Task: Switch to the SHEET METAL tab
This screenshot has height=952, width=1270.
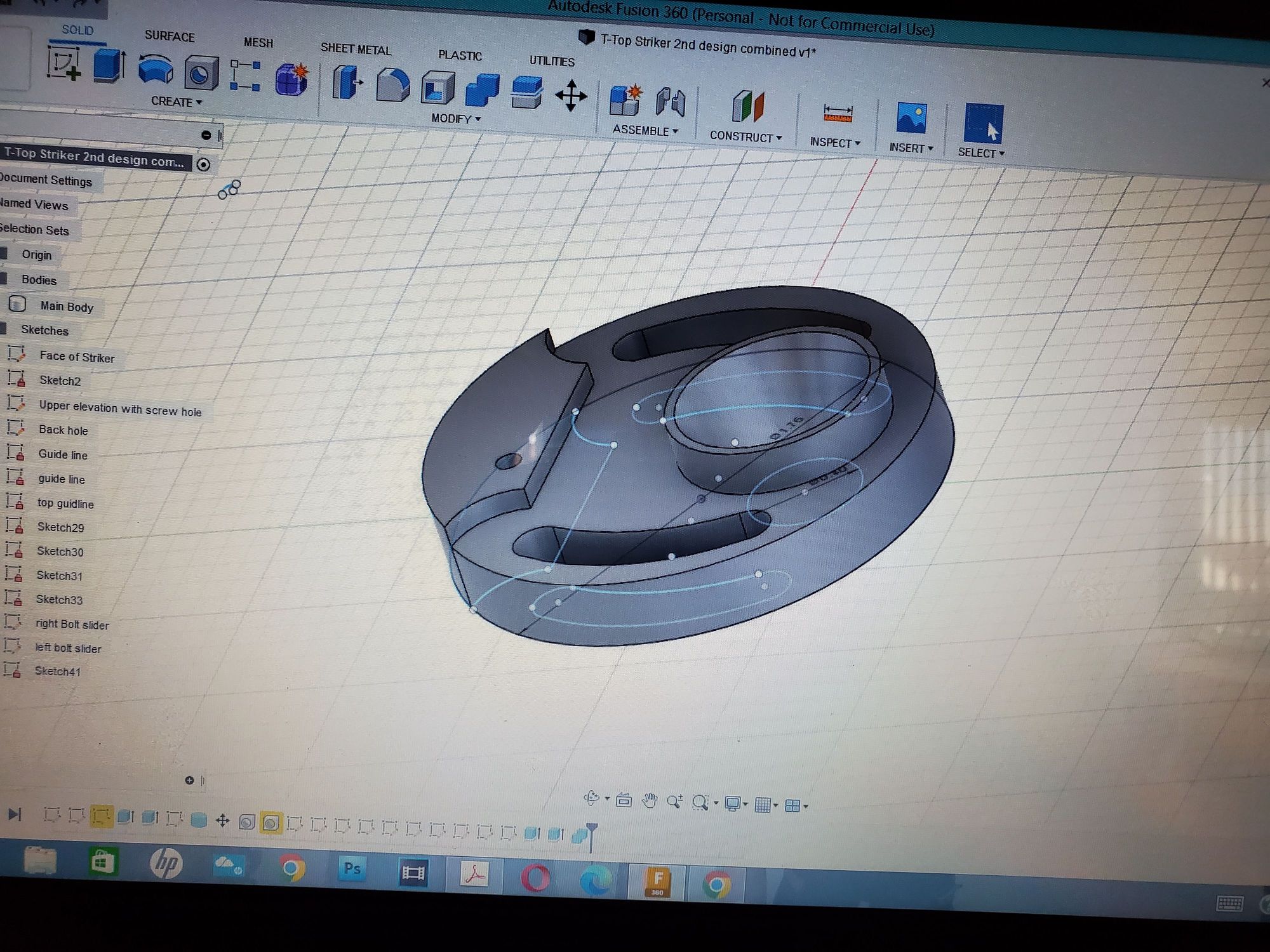Action: click(x=356, y=49)
